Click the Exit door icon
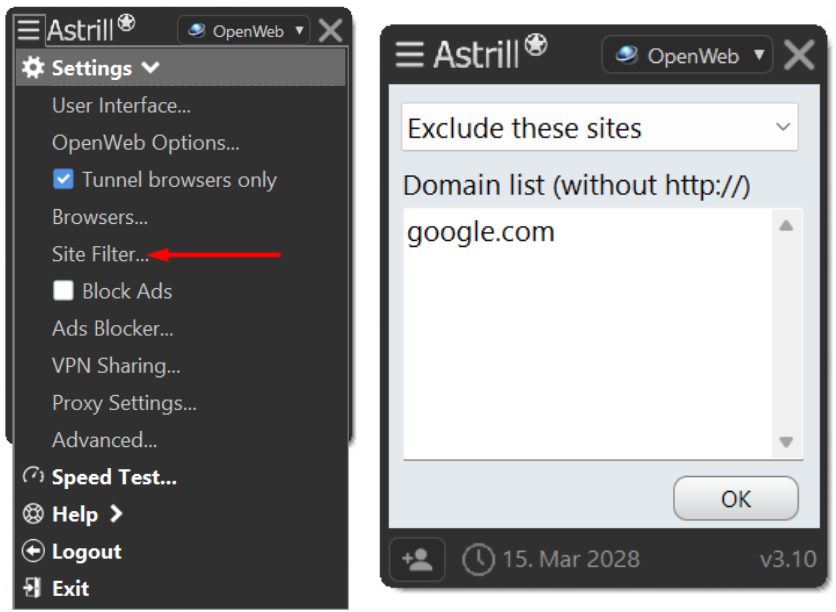 (32, 588)
